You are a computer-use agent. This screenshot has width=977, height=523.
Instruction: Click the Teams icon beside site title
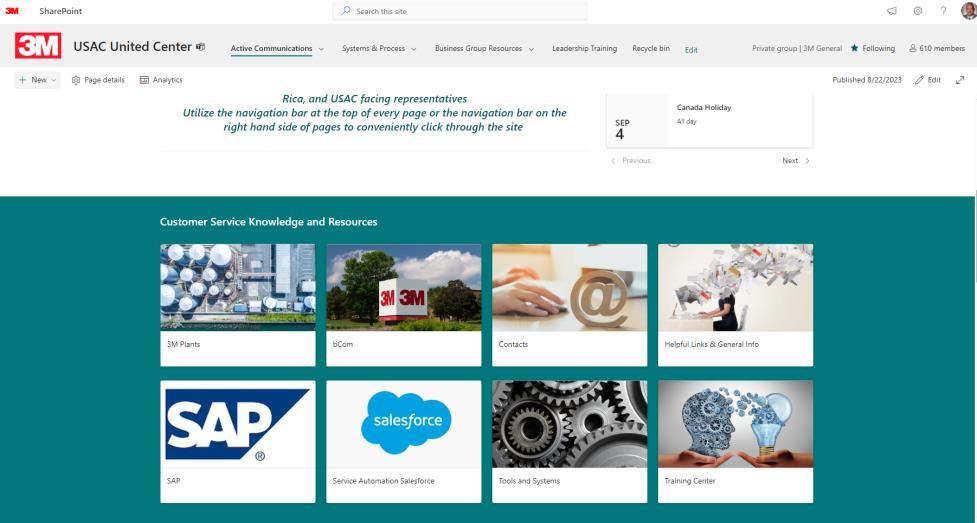201,47
